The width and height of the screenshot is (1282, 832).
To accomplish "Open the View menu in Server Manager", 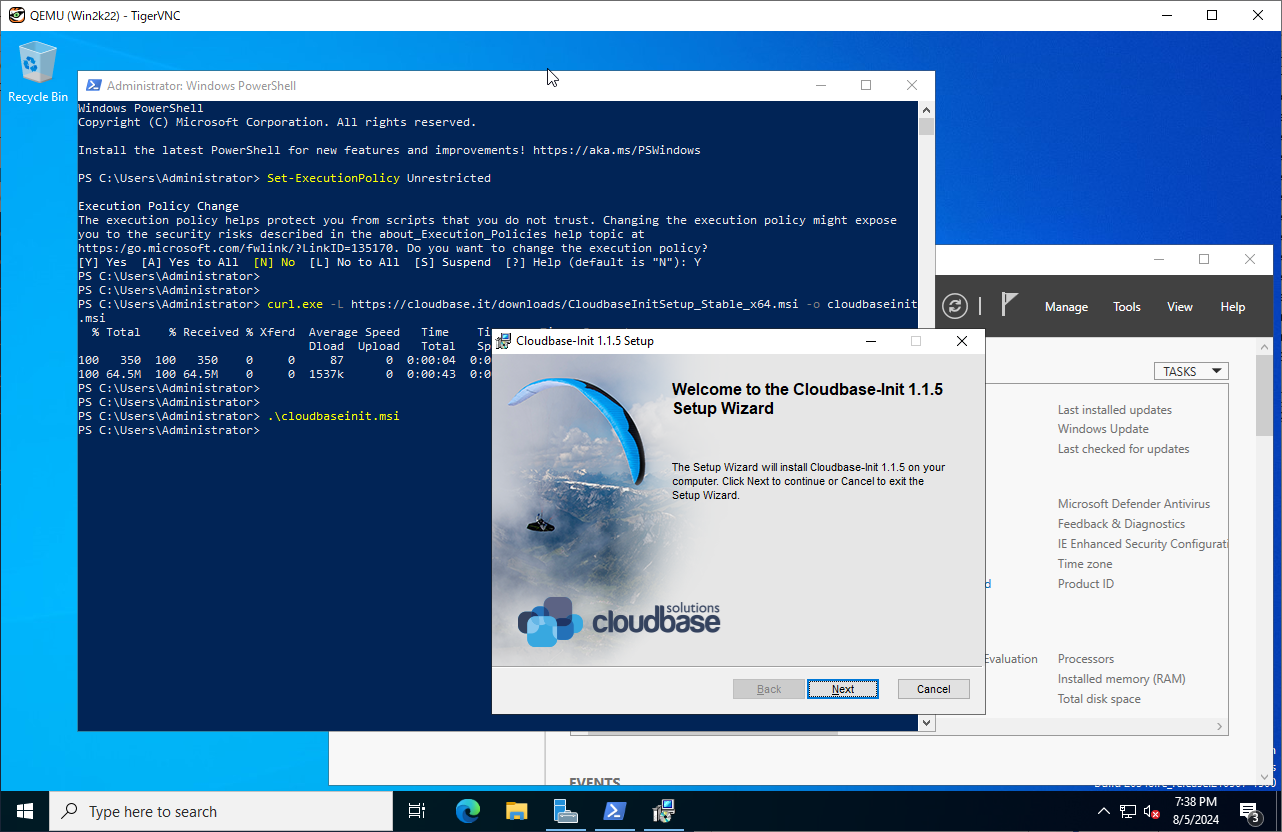I will click(1180, 307).
